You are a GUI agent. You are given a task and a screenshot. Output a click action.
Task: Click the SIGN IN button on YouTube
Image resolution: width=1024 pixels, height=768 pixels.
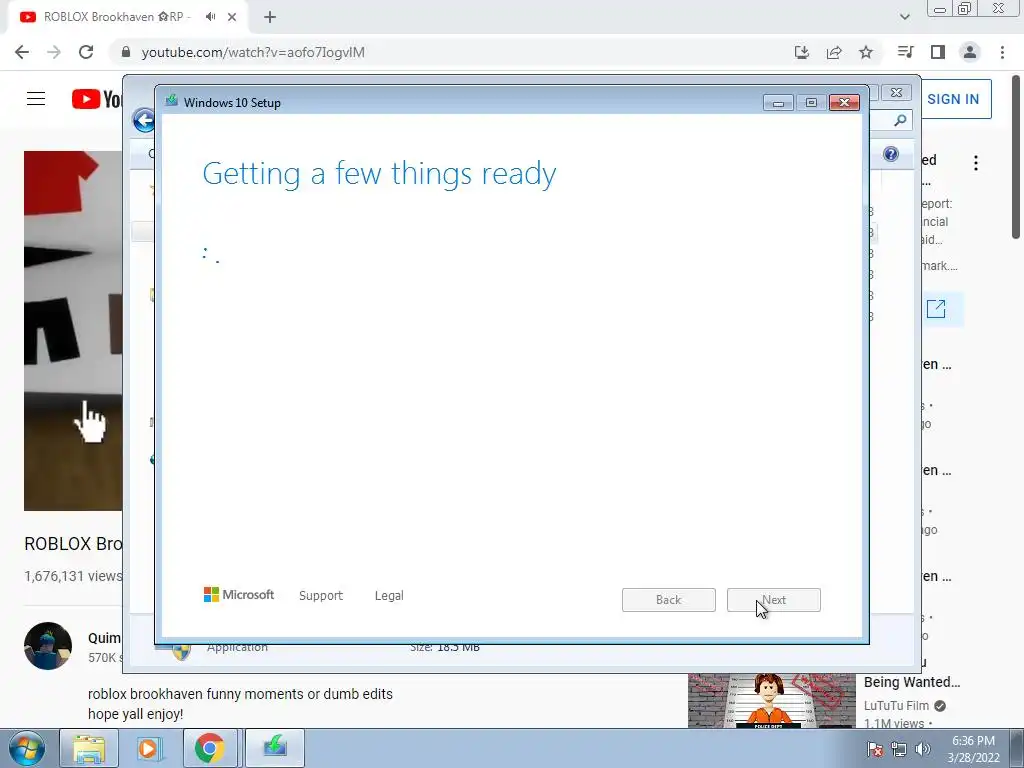click(x=953, y=99)
